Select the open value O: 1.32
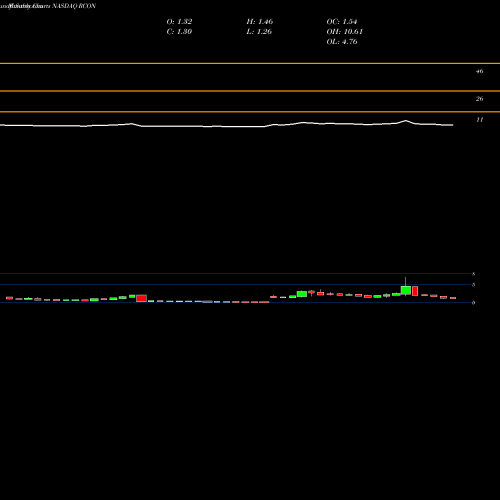 click(179, 21)
